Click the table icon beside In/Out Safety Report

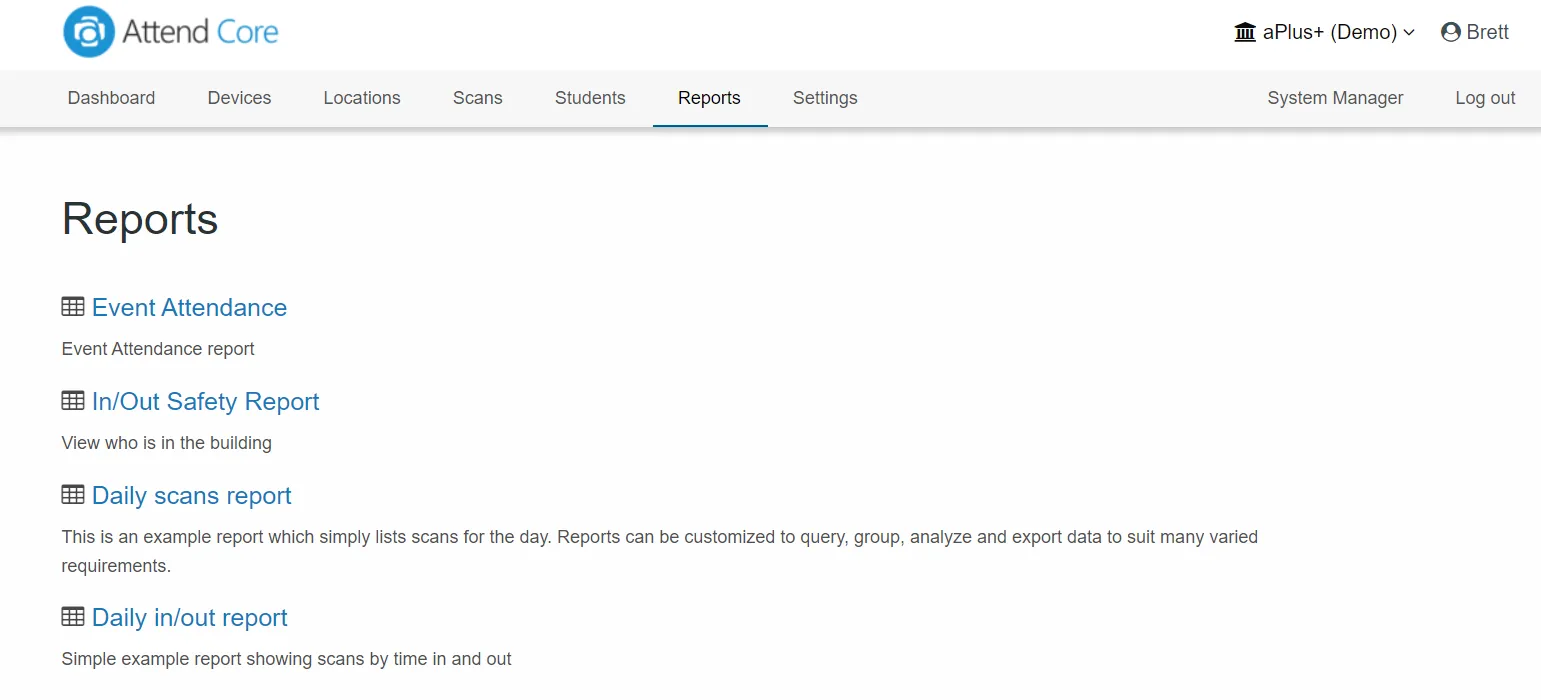click(x=73, y=401)
